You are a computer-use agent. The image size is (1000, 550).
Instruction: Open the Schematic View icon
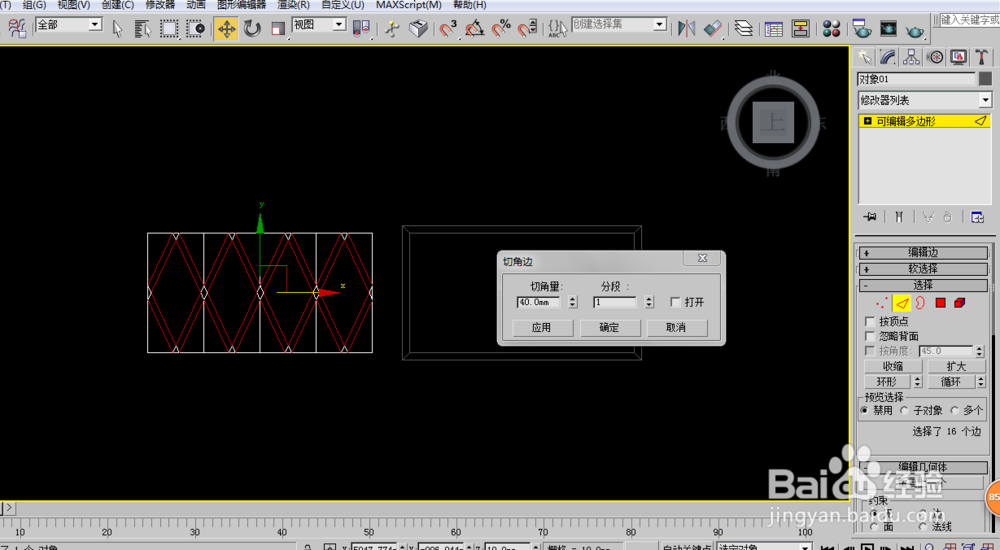[x=800, y=29]
